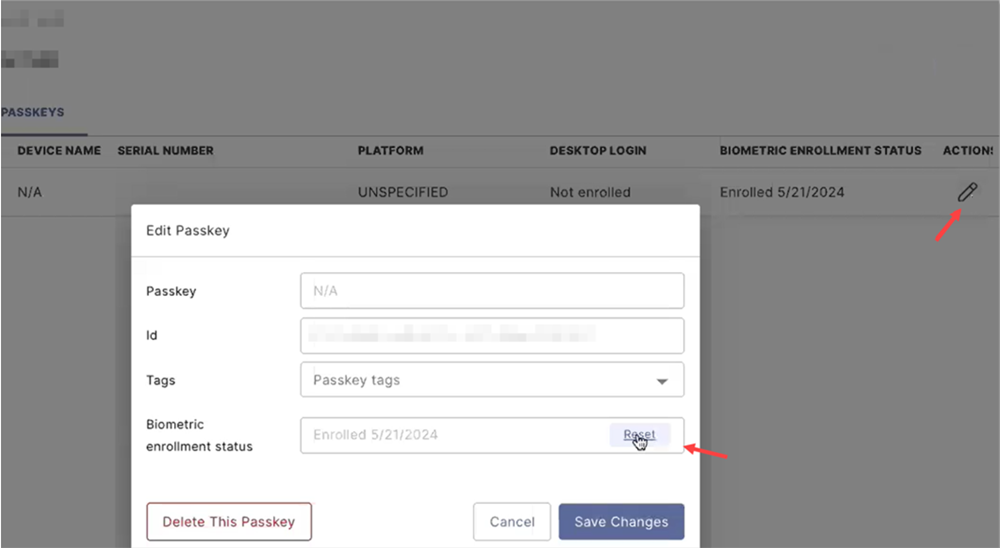Screen dimensions: 1000x548
Task: Click the Serial Number column header
Action: pyautogui.click(x=165, y=151)
